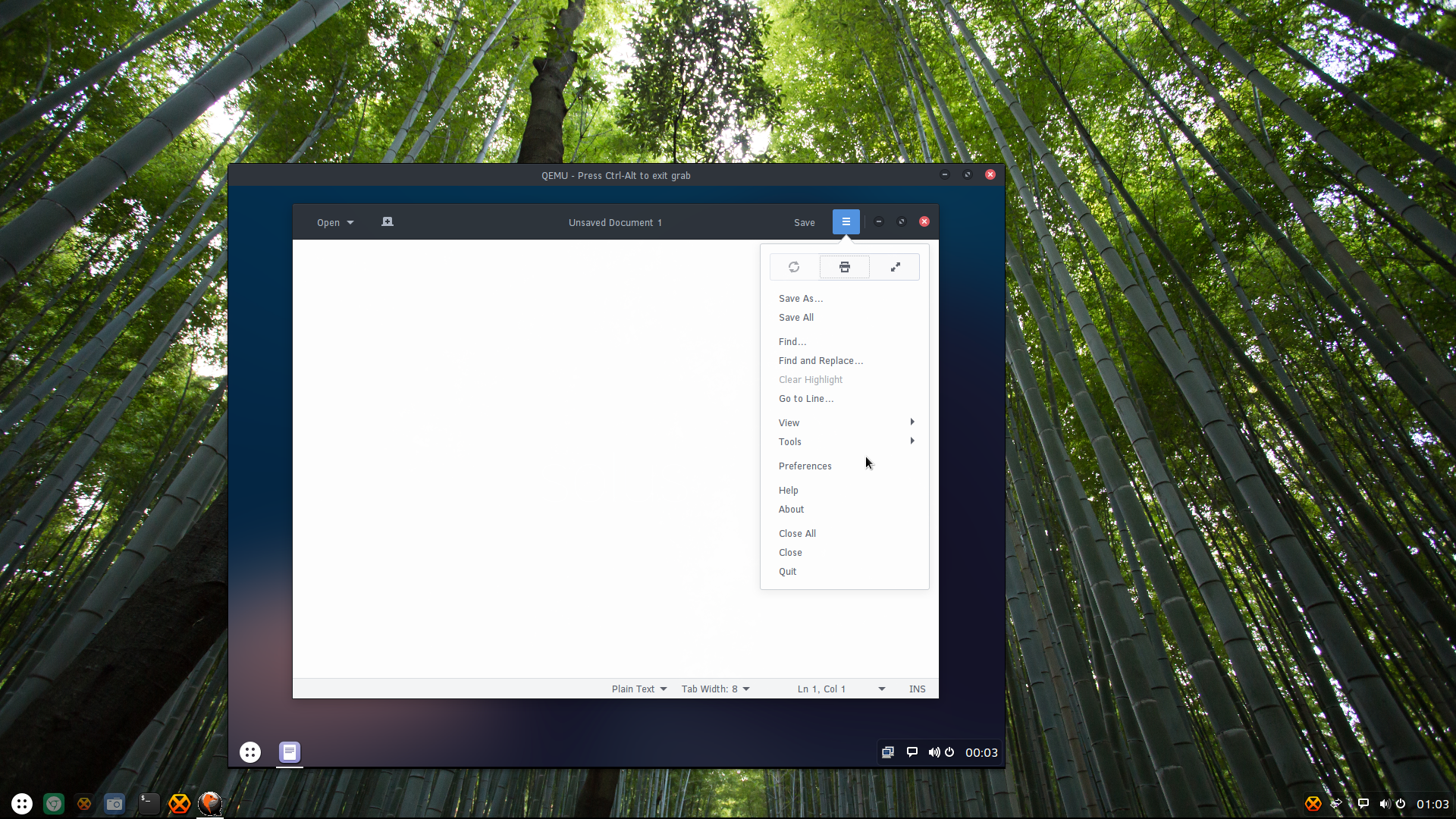The image size is (1456, 819).
Task: Click the QEMU bird icon in dock
Action: click(210, 803)
